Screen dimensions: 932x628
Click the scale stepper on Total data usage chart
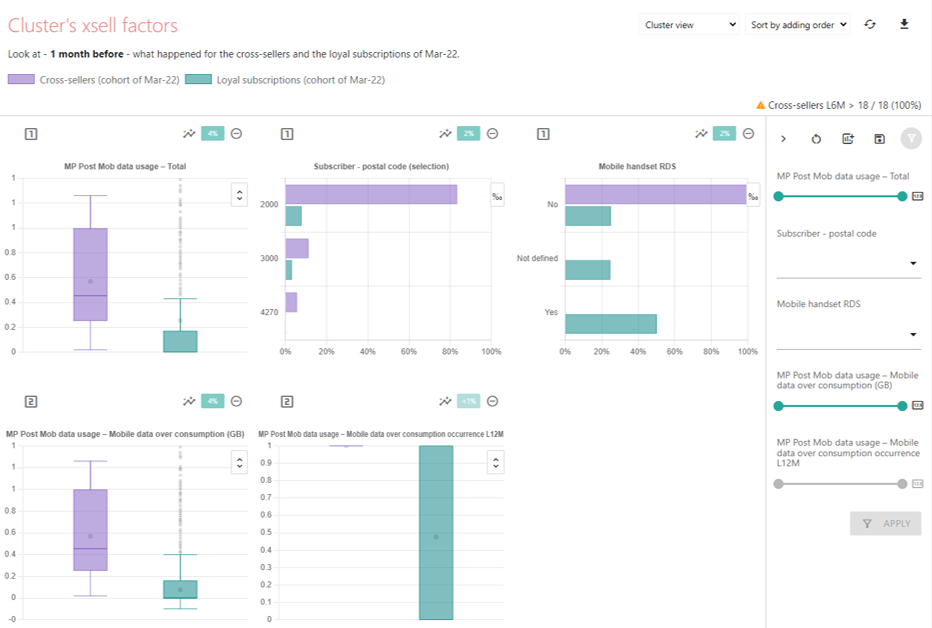tap(240, 195)
